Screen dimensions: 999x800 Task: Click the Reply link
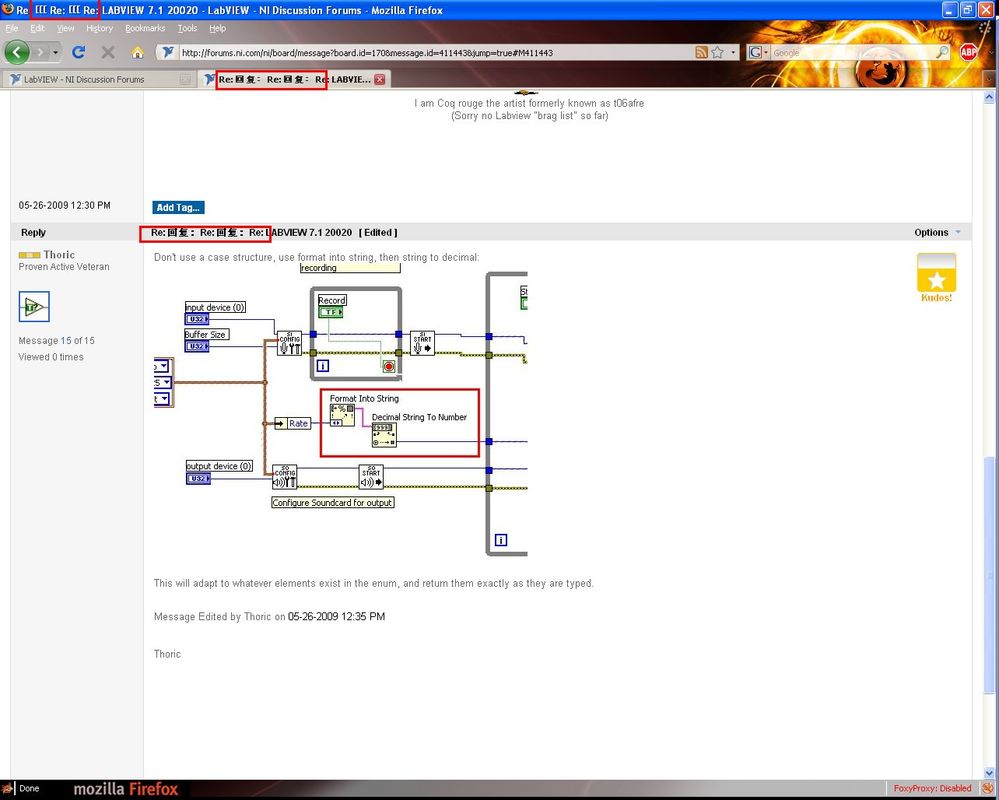click(33, 232)
